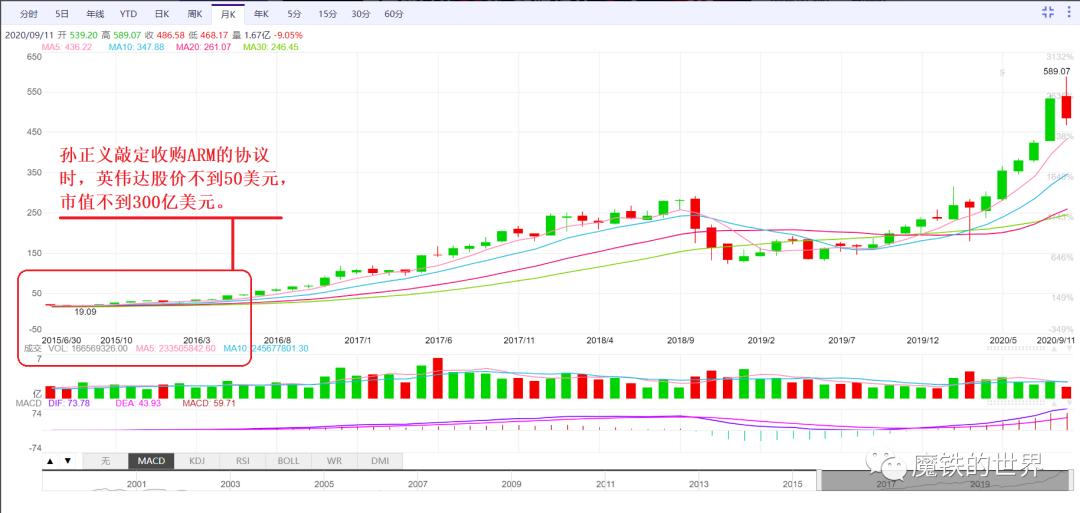Switch to the 分时 intraday tab
This screenshot has height=513, width=1080.
click(x=29, y=14)
